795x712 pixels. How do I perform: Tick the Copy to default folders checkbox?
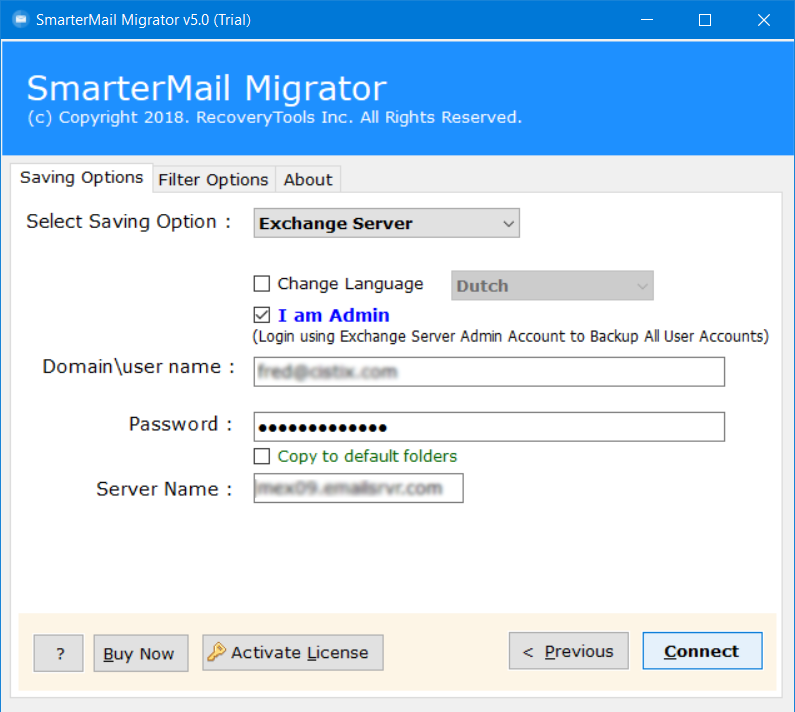[x=262, y=456]
